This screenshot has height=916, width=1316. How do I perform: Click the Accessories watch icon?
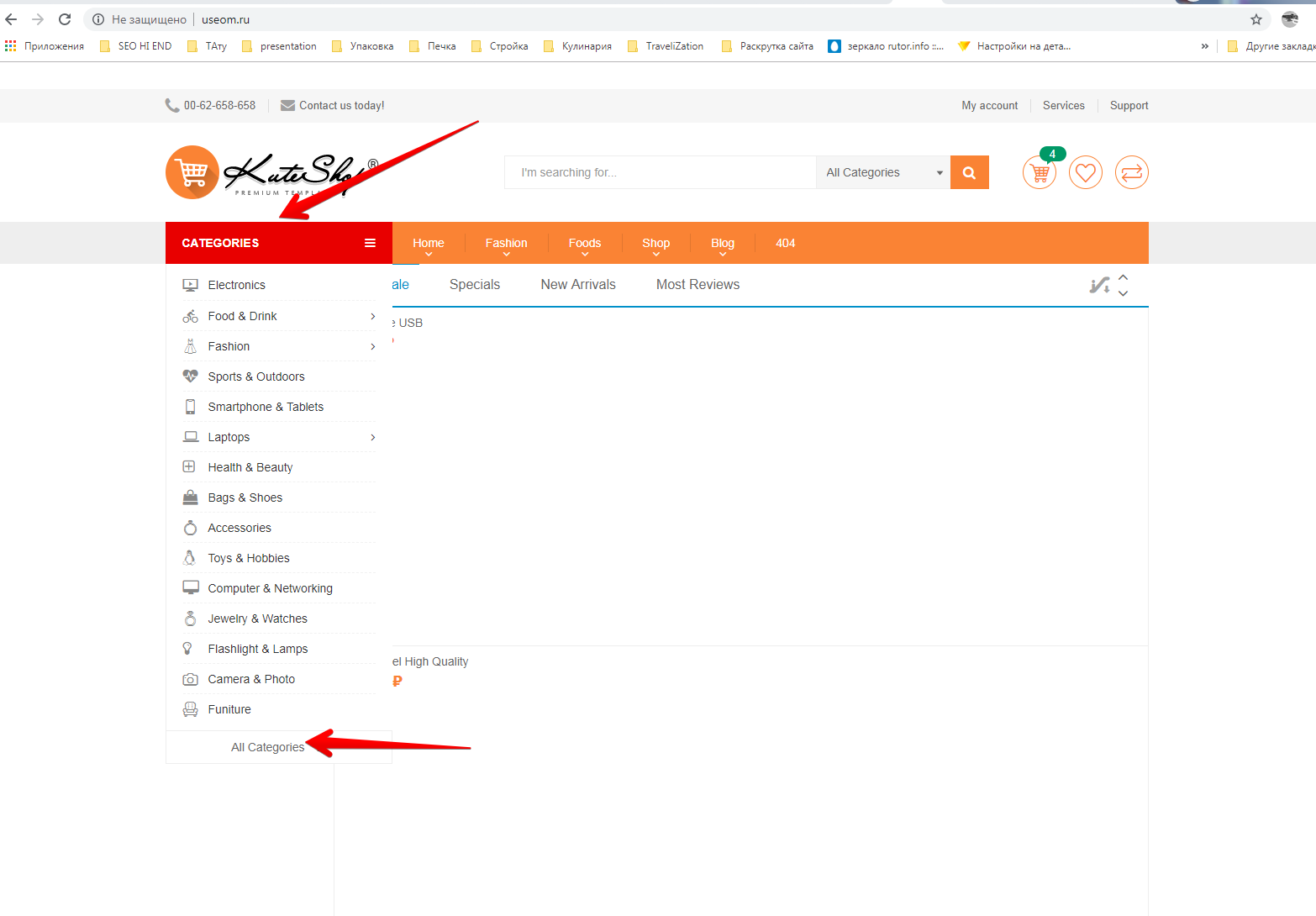point(190,528)
